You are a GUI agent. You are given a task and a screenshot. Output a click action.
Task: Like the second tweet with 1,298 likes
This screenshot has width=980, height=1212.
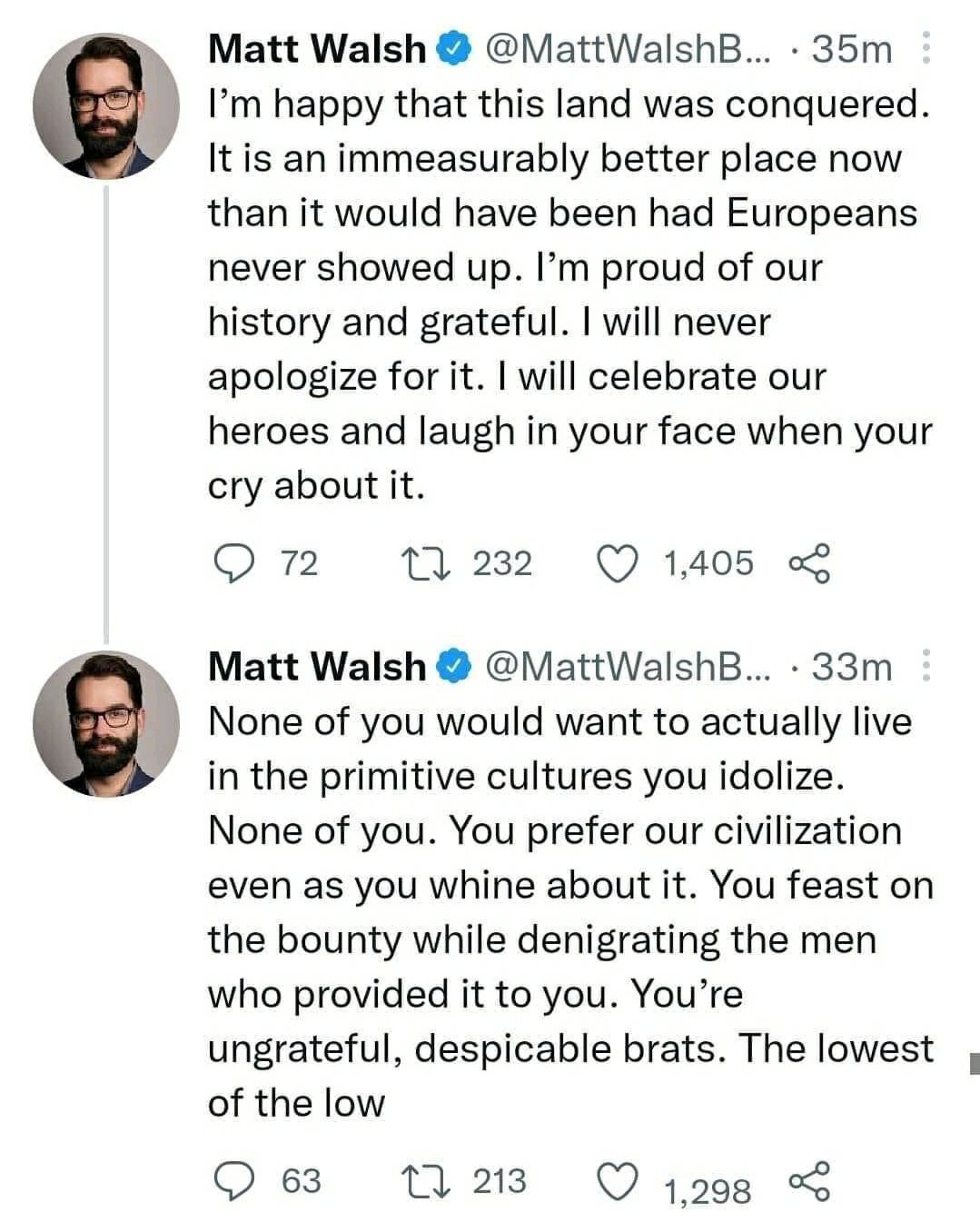click(x=618, y=1183)
